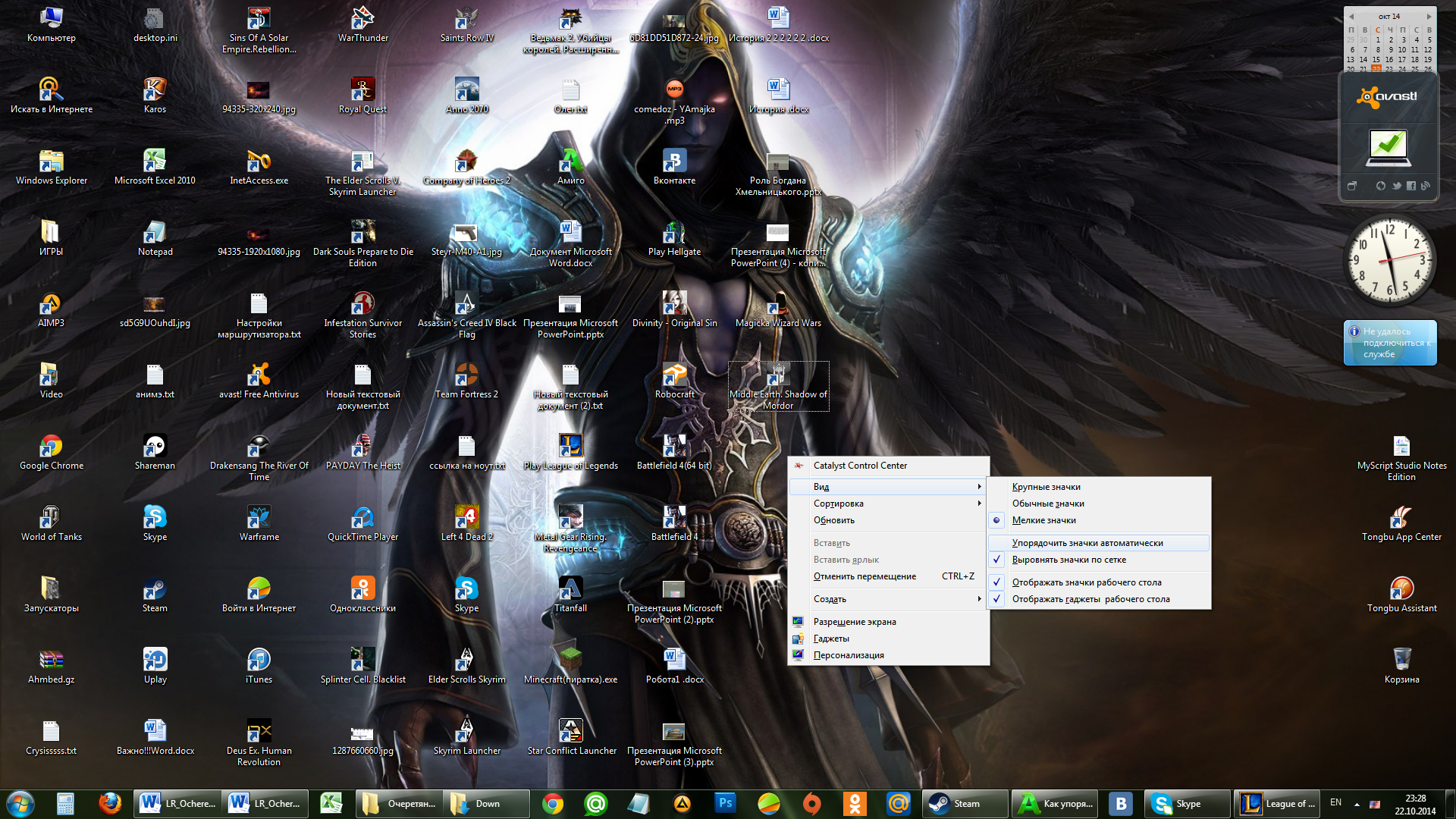Toggle Отображать гаджеты рабочего стола
Screen dimensions: 1456x819
1099,599
